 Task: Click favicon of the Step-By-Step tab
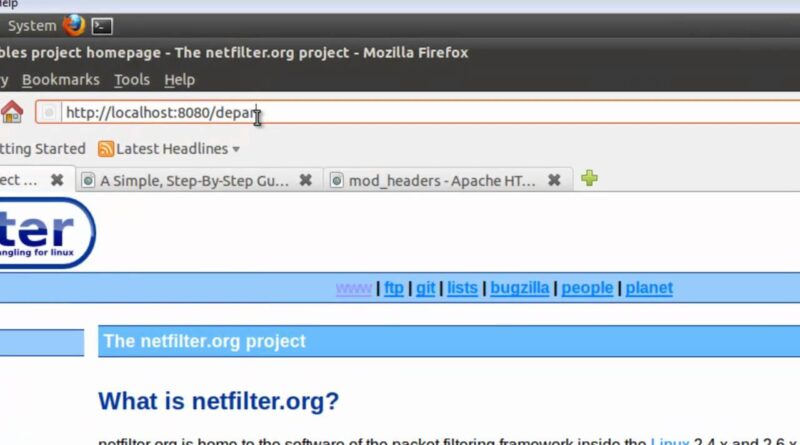(x=88, y=180)
